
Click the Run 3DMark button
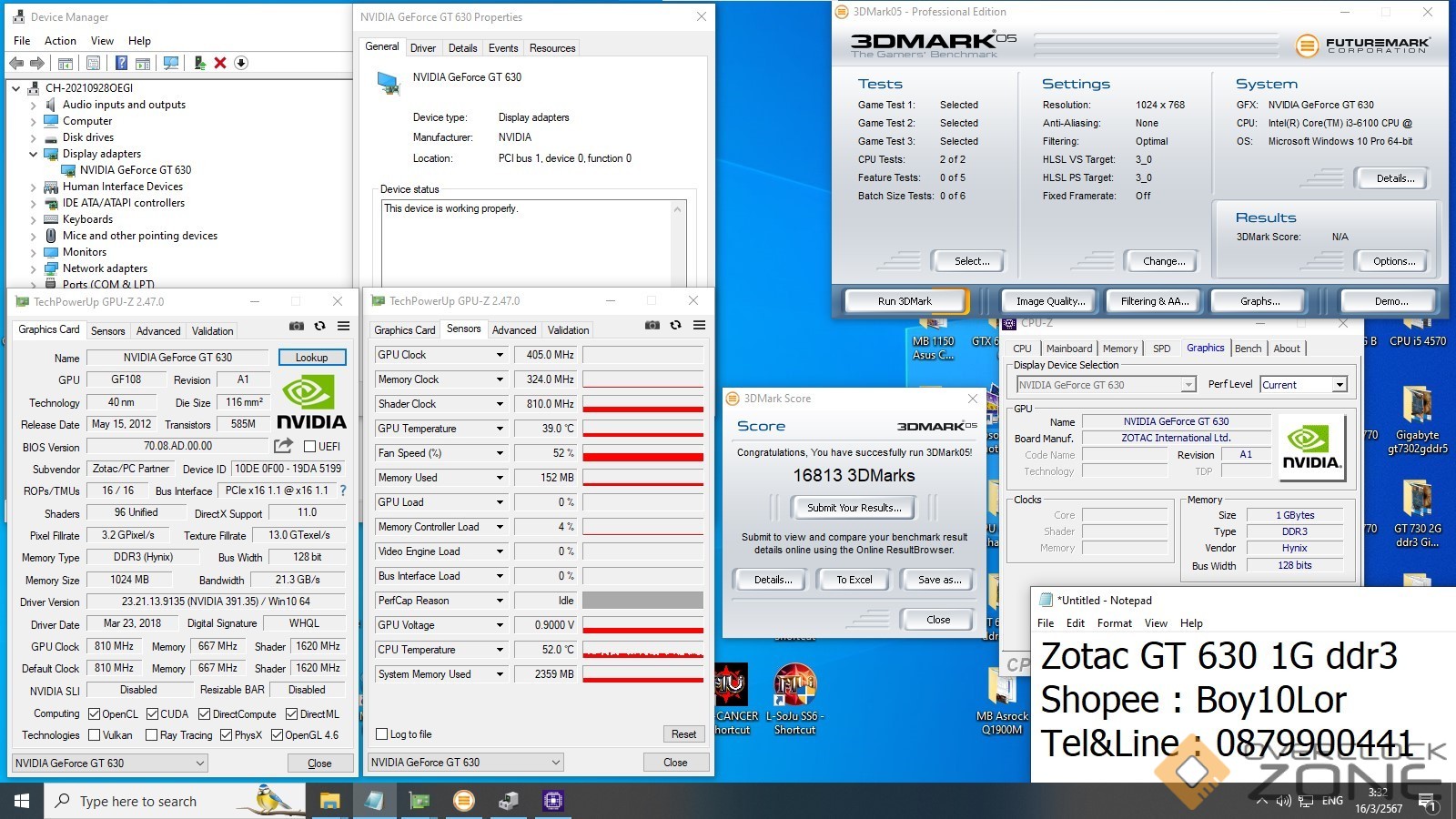tap(905, 301)
